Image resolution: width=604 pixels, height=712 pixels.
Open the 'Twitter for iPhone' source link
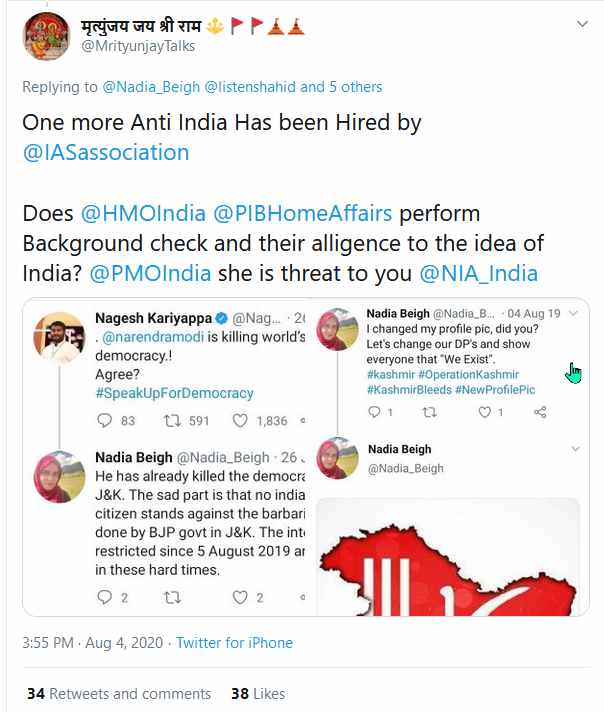point(234,643)
